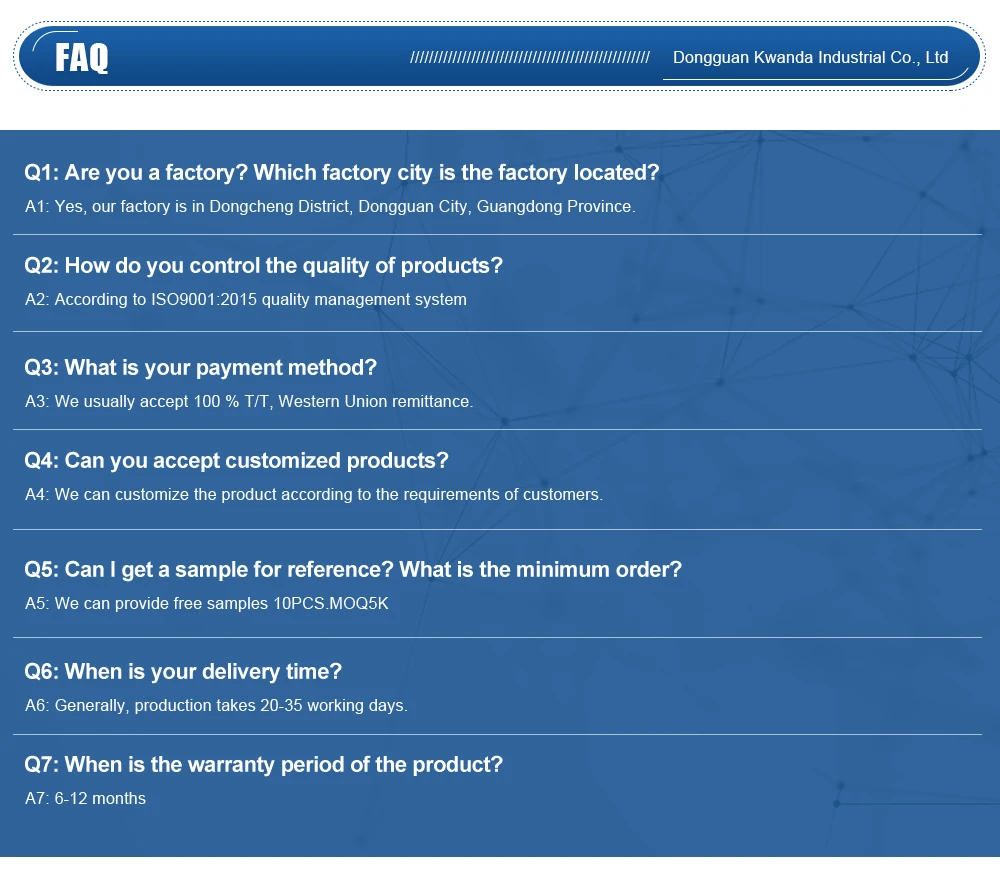Select Q3 payment method question
1000x890 pixels.
click(x=200, y=368)
